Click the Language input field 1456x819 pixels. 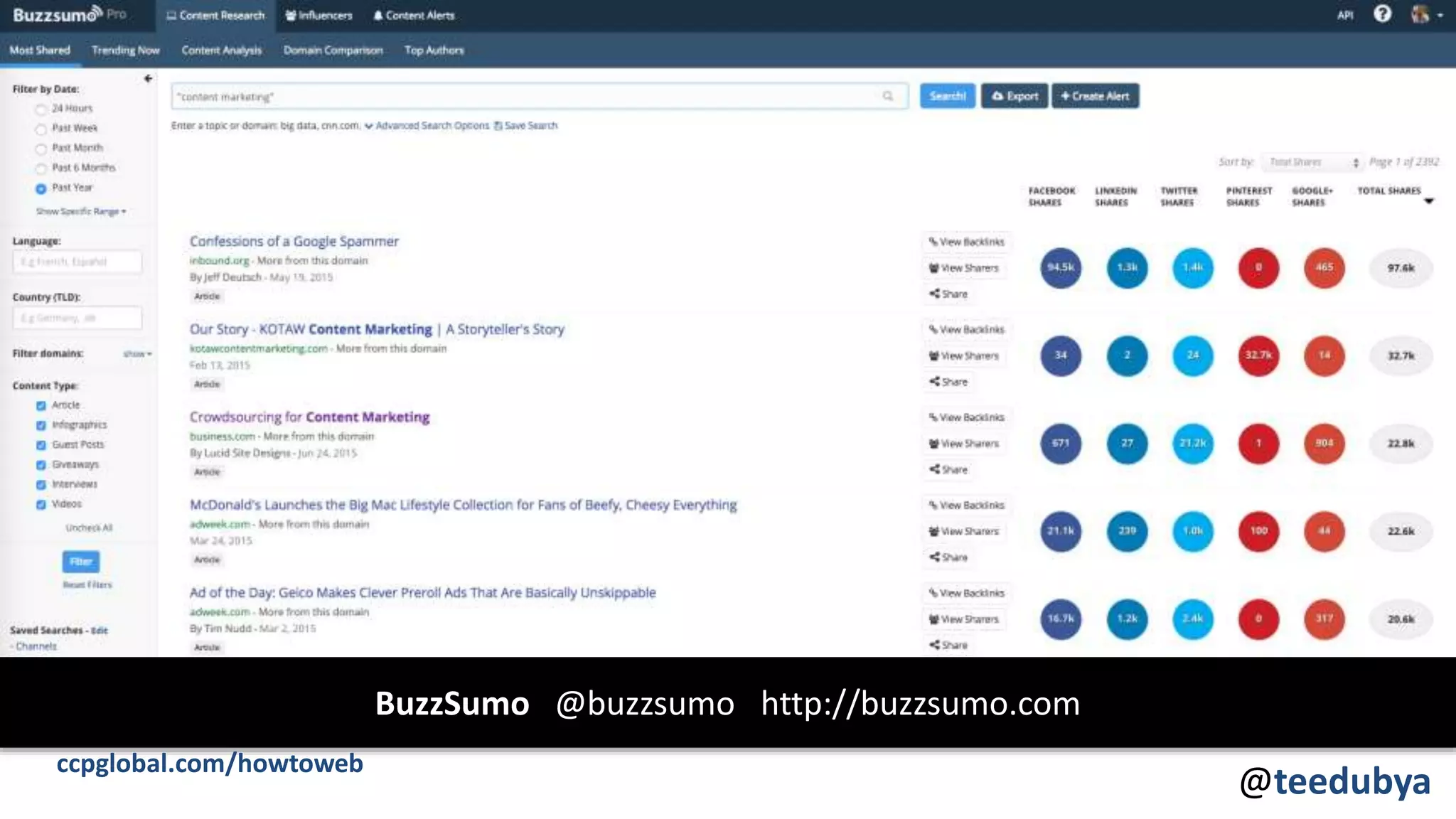[77, 262]
